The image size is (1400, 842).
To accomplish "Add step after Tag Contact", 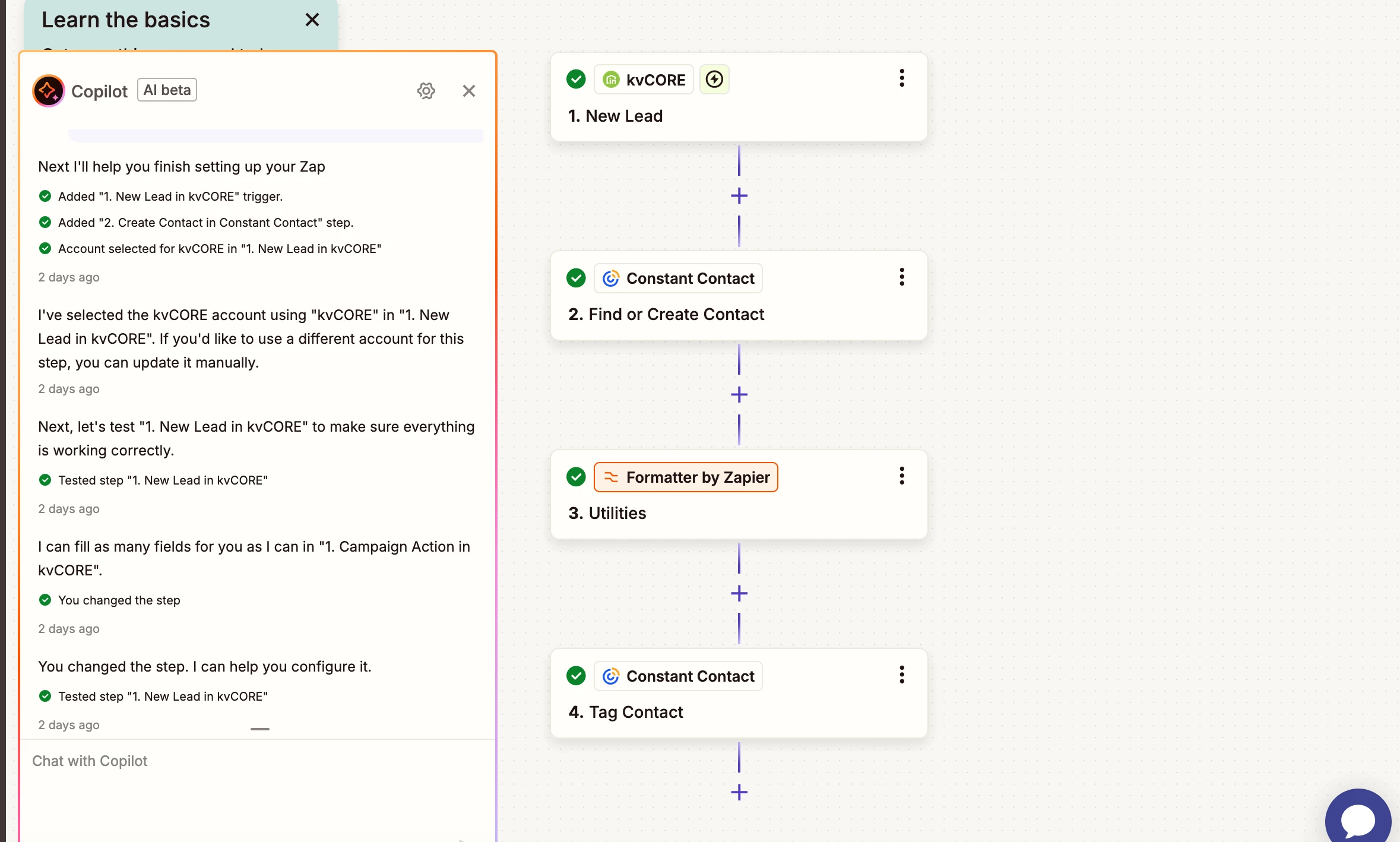I will [739, 793].
